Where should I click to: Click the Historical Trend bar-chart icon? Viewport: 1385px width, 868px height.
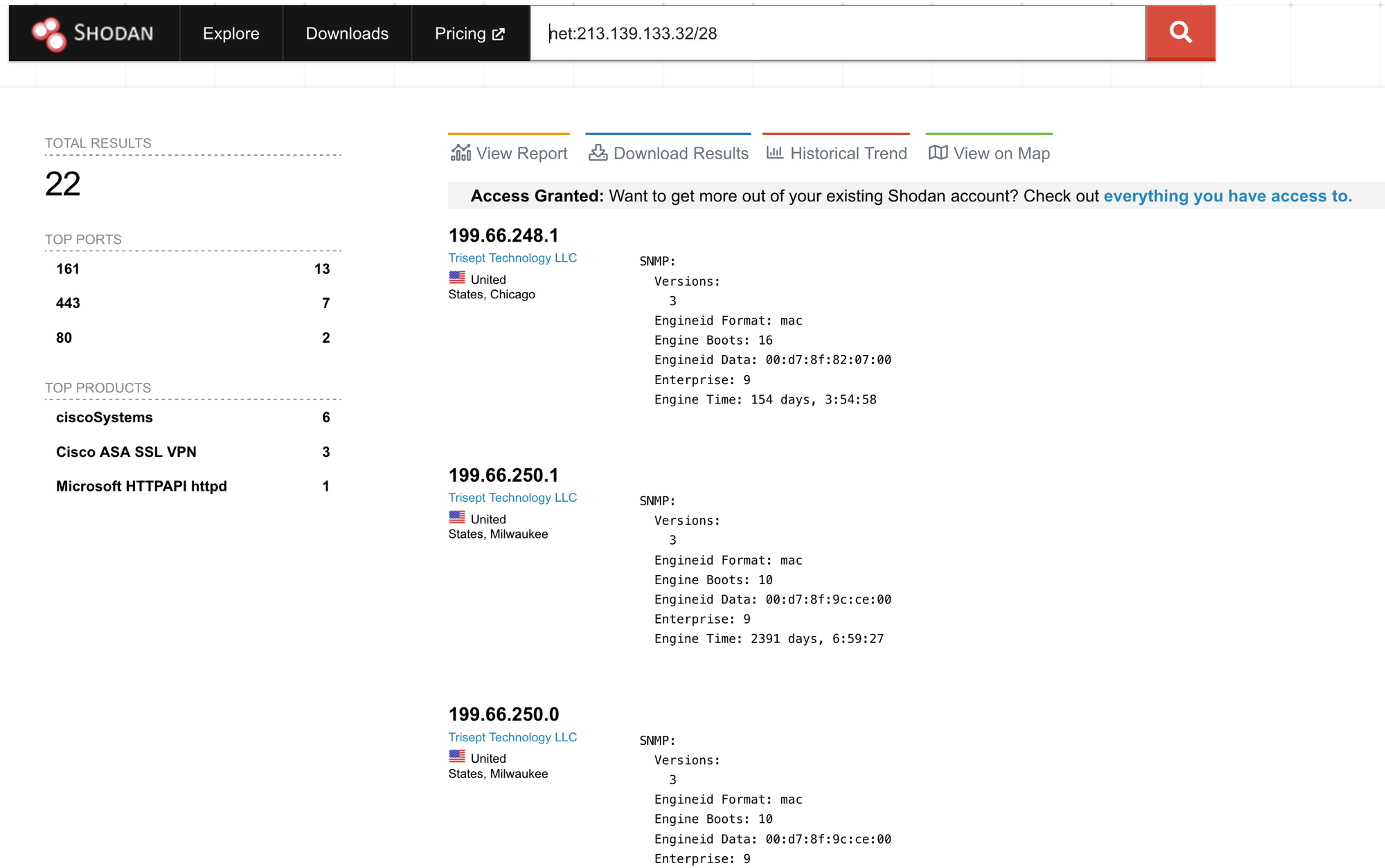(774, 152)
